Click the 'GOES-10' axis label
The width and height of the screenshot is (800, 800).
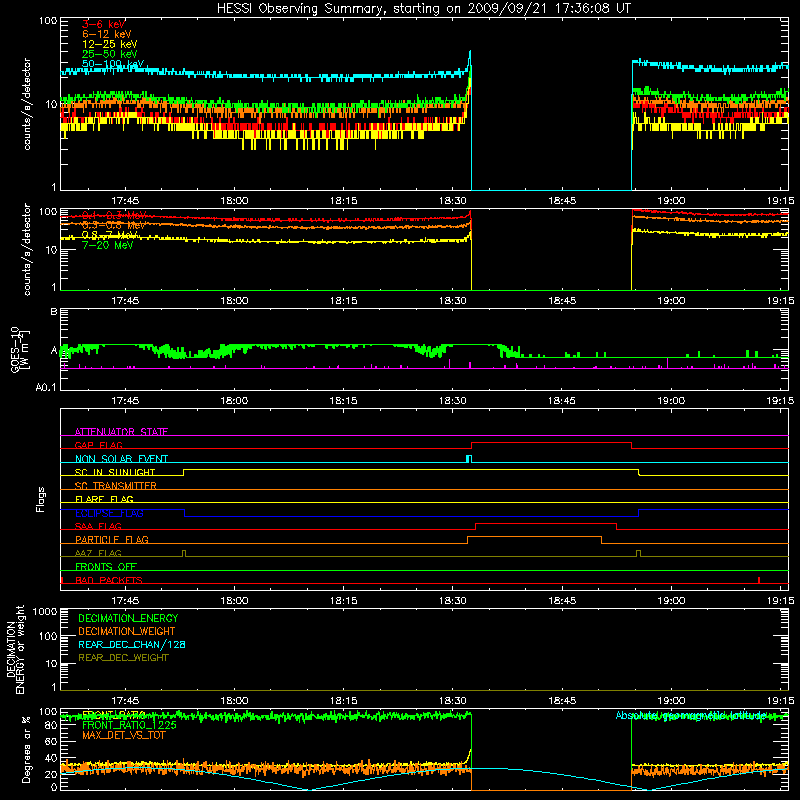pyautogui.click(x=15, y=349)
